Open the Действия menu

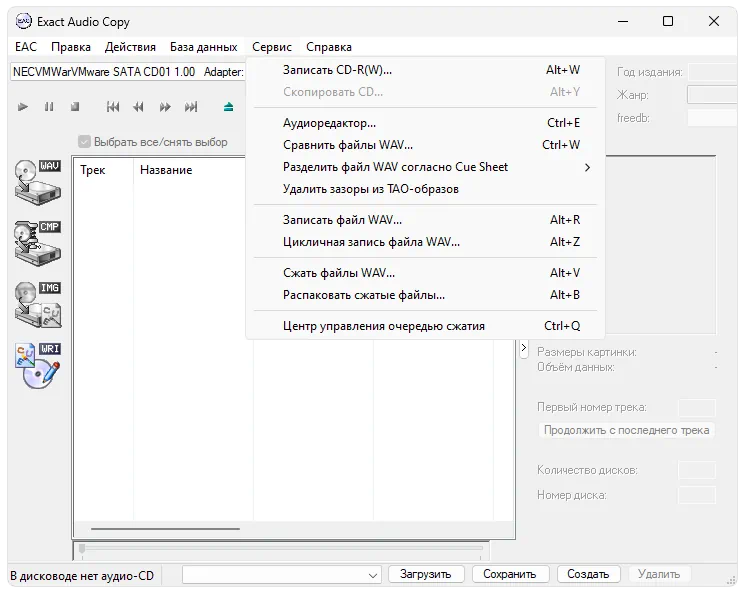click(130, 47)
